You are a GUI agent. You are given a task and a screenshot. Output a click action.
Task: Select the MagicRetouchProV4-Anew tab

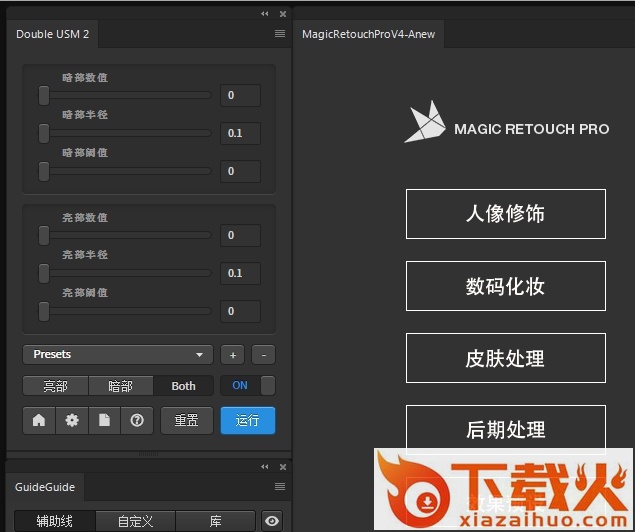(x=368, y=34)
